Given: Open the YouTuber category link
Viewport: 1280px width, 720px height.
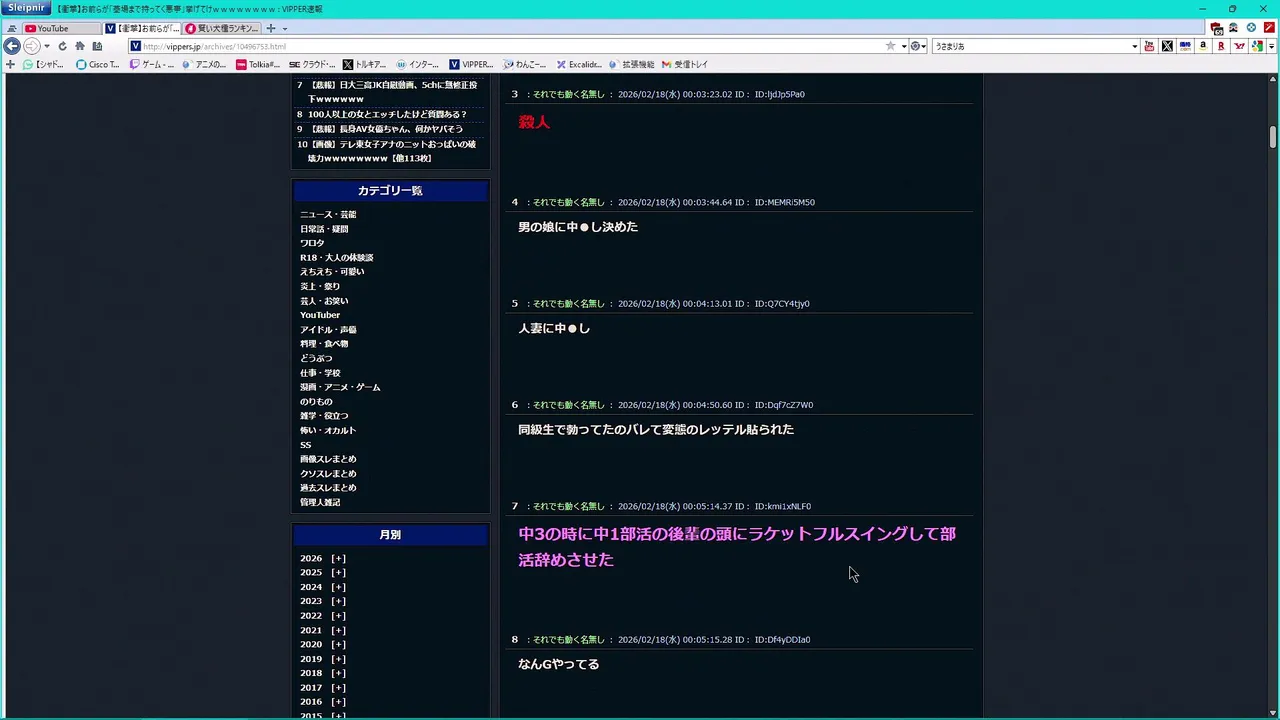Looking at the screenshot, I should coord(320,315).
